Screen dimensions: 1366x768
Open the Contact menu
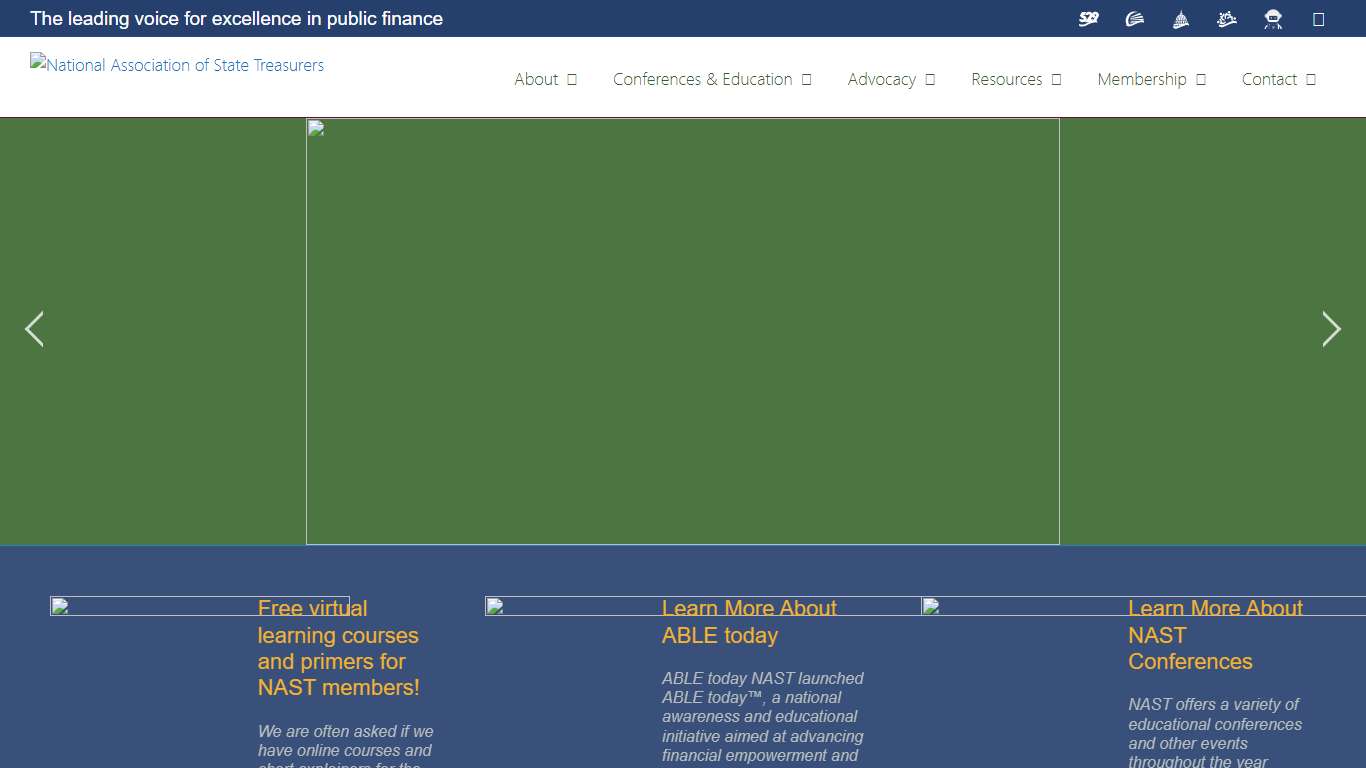pyautogui.click(x=1278, y=79)
